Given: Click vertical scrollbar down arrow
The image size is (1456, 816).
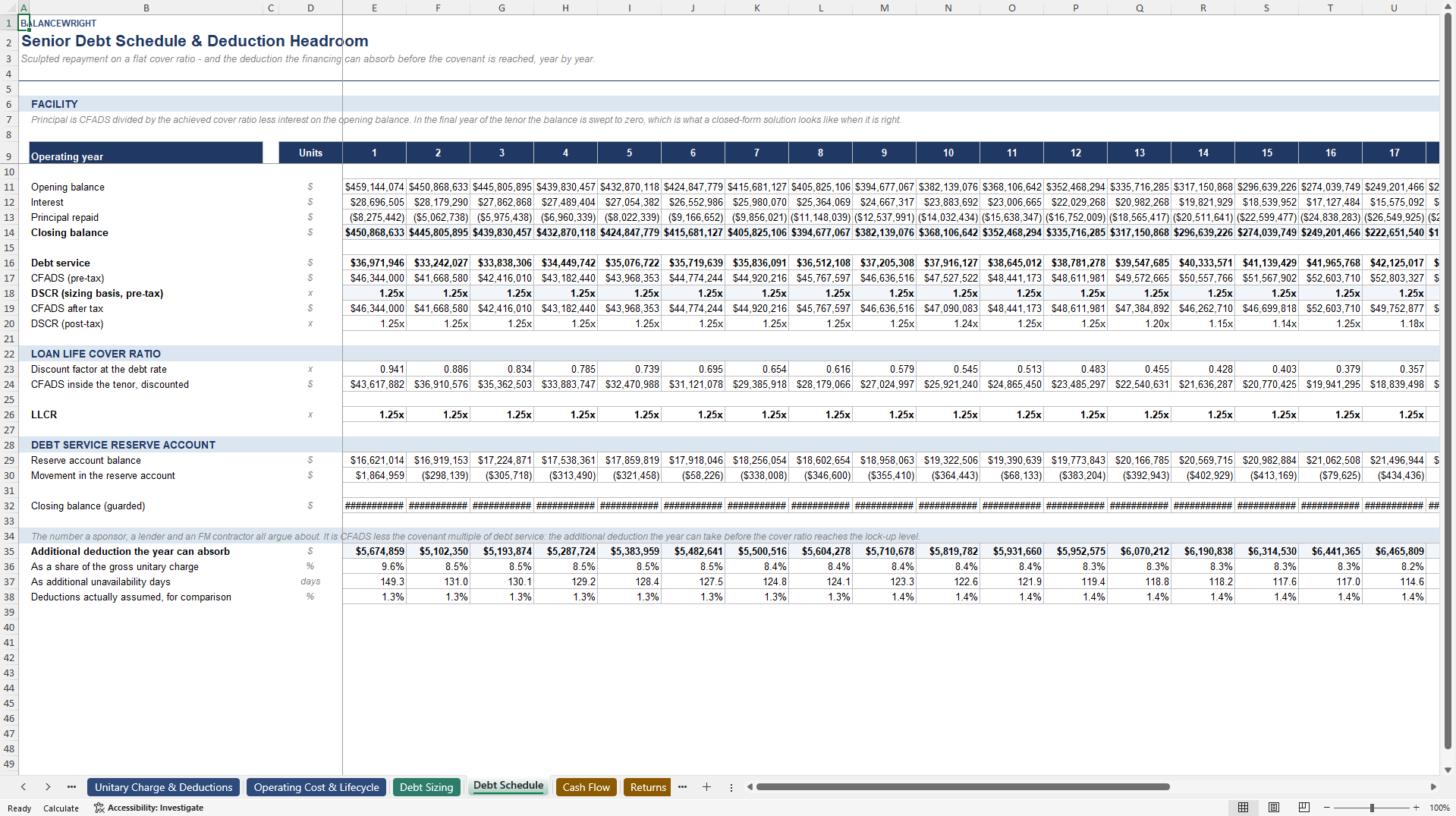Looking at the screenshot, I should 1448,770.
